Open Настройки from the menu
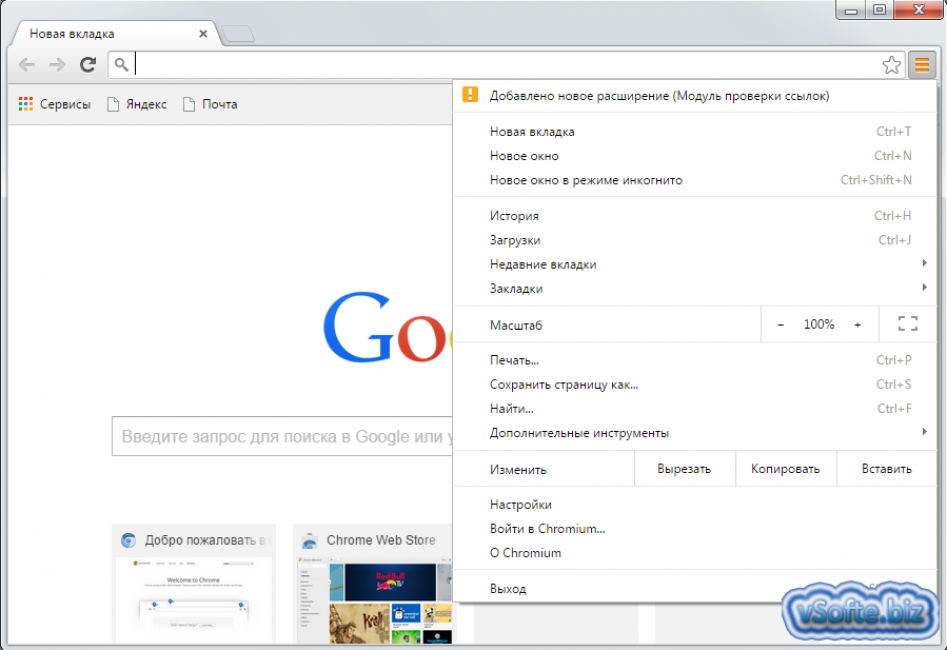This screenshot has width=947, height=650. 695,504
